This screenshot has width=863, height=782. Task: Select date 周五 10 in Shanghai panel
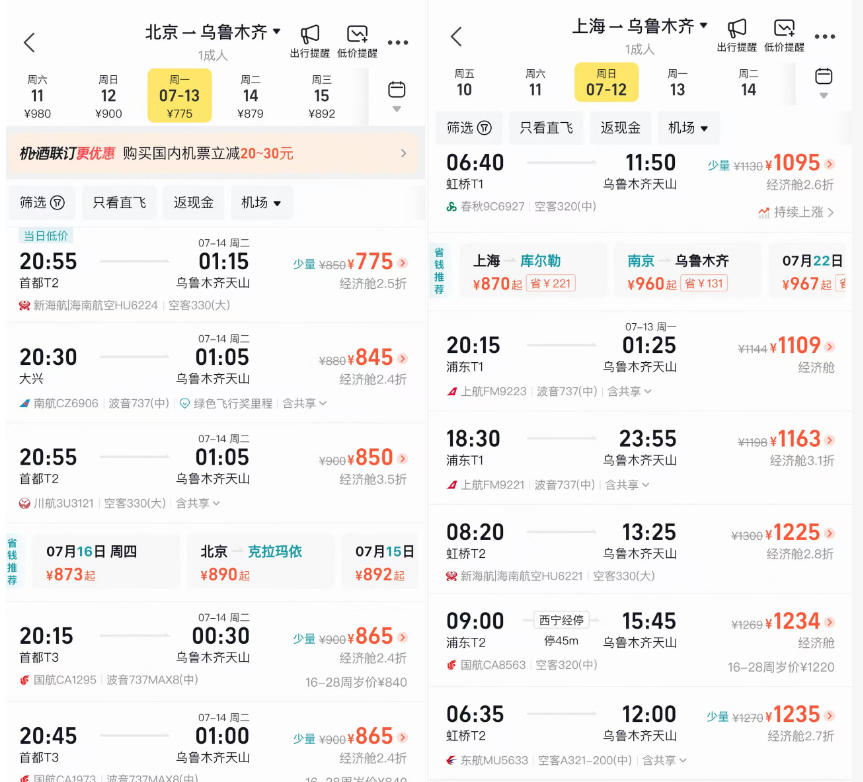[464, 83]
